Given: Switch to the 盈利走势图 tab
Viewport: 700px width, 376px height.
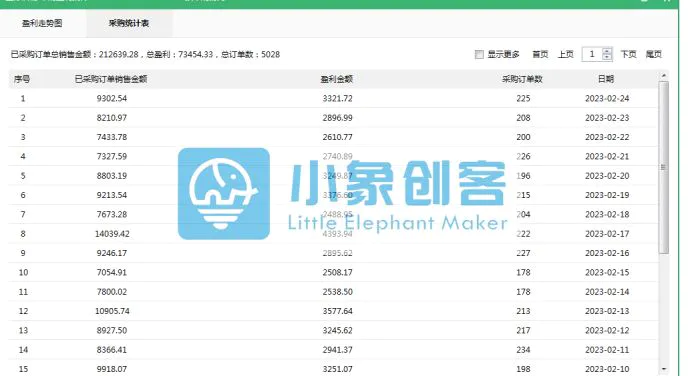Looking at the screenshot, I should tap(42, 23).
